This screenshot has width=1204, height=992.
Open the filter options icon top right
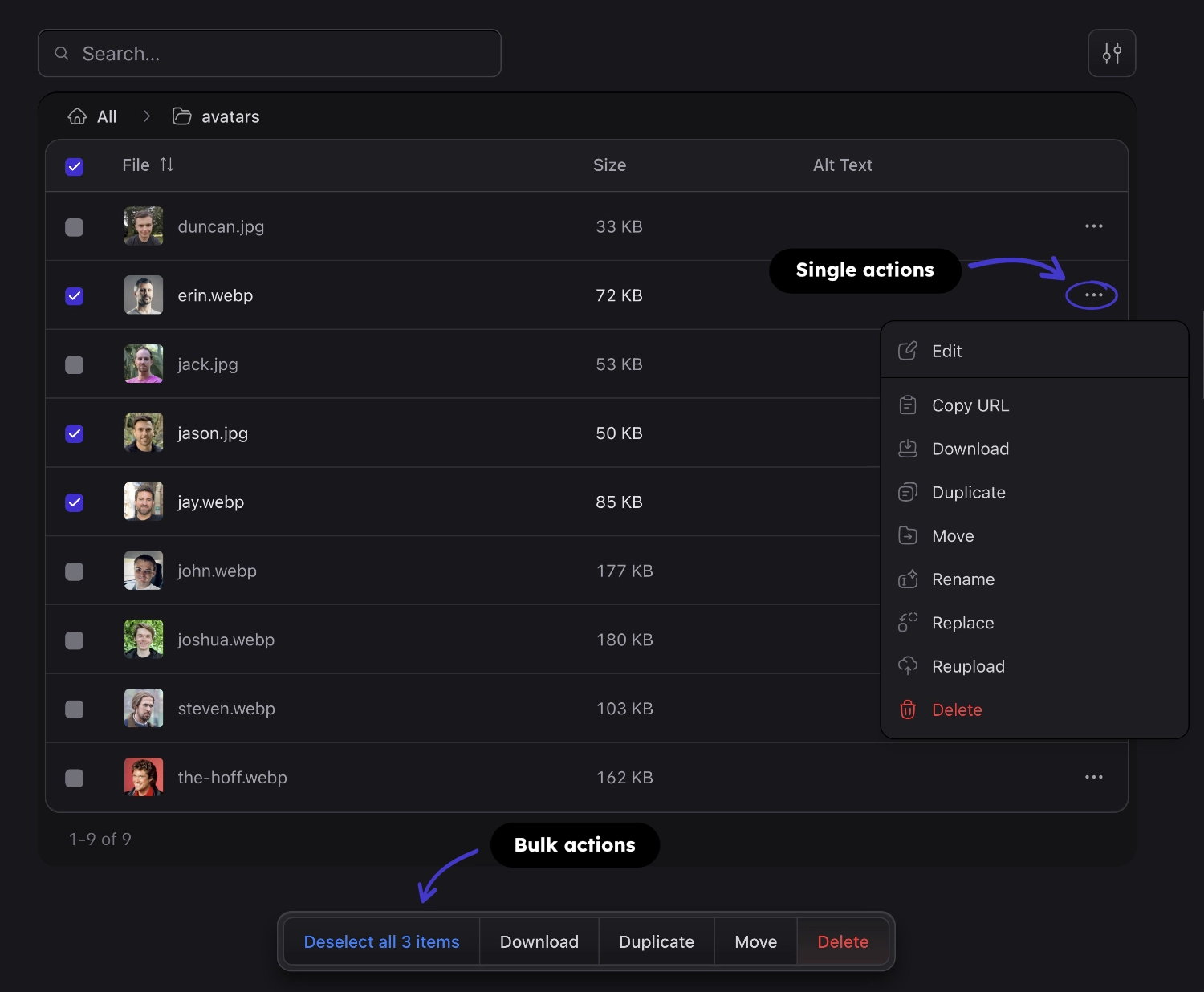click(x=1112, y=53)
